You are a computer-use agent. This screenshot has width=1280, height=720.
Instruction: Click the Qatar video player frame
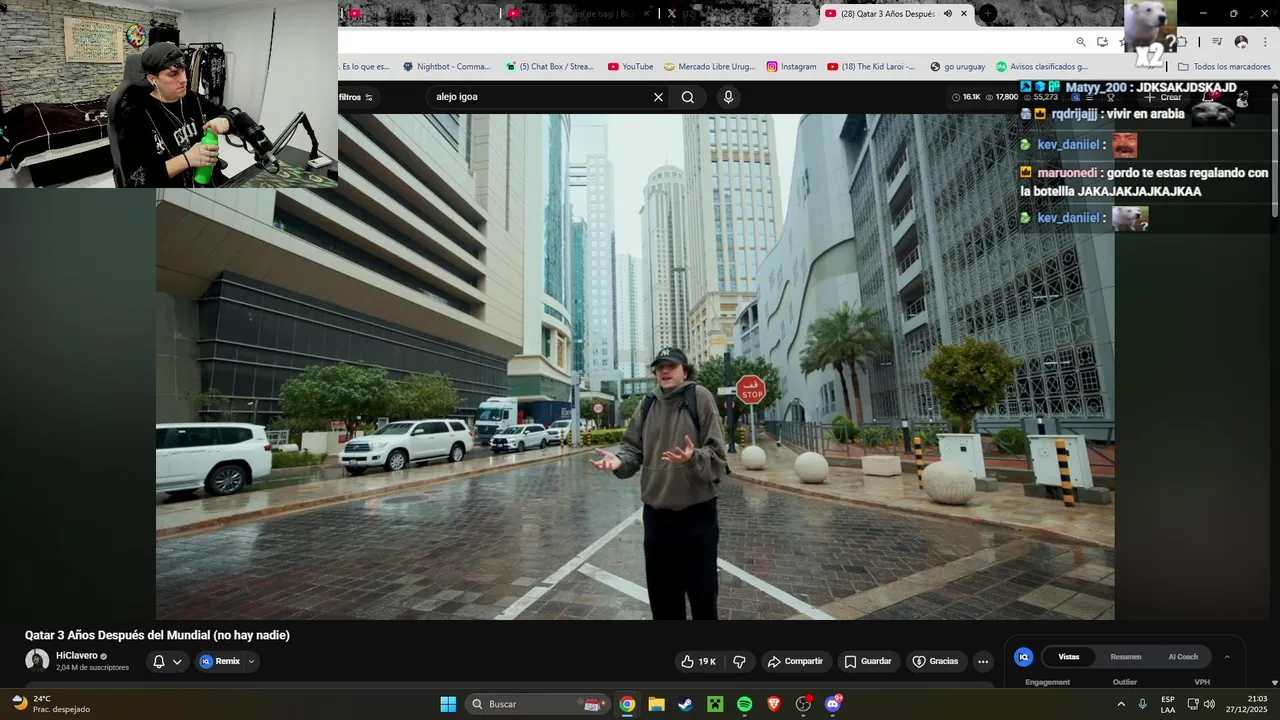tap(635, 366)
